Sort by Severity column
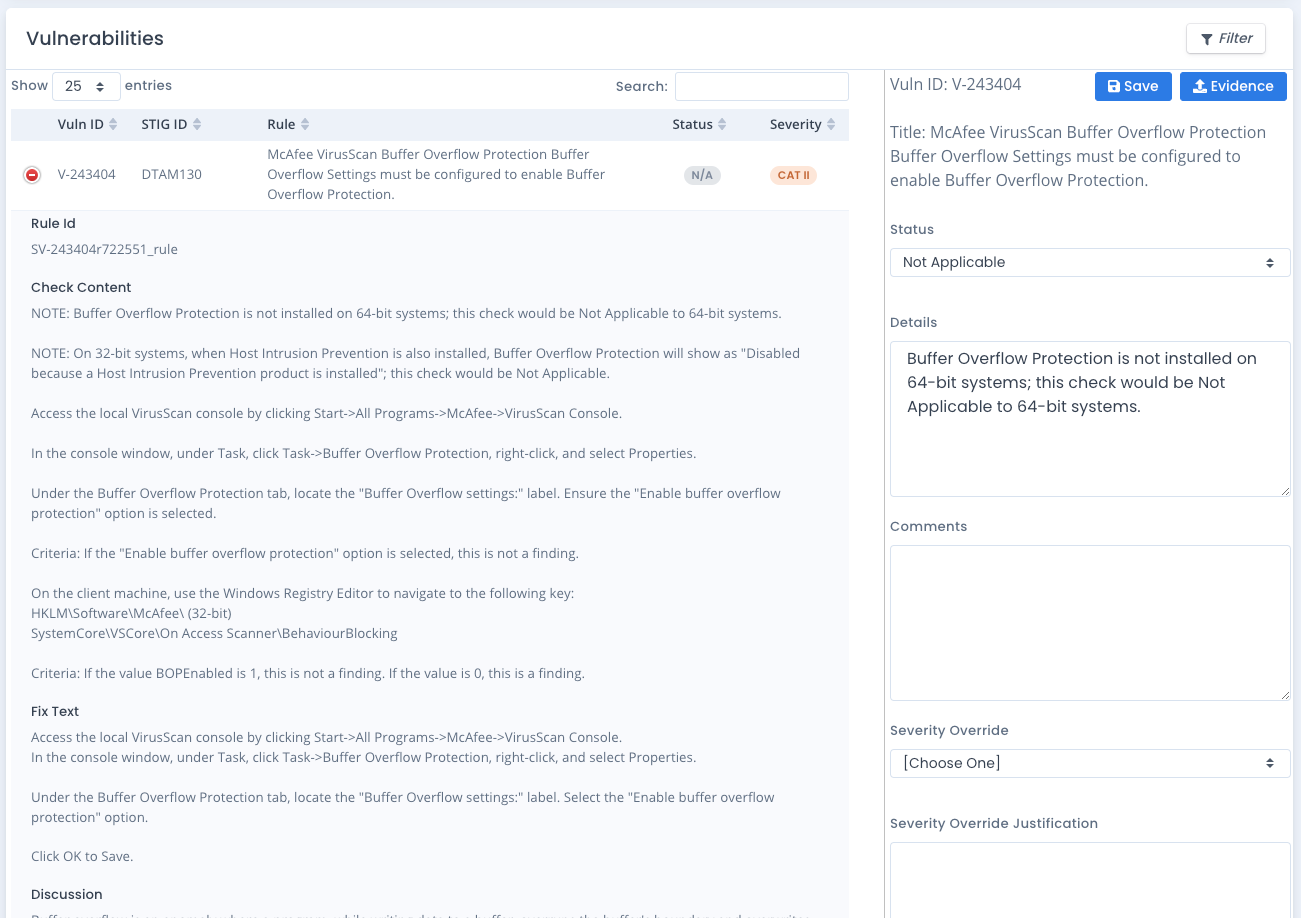The width and height of the screenshot is (1301, 918). pos(802,124)
